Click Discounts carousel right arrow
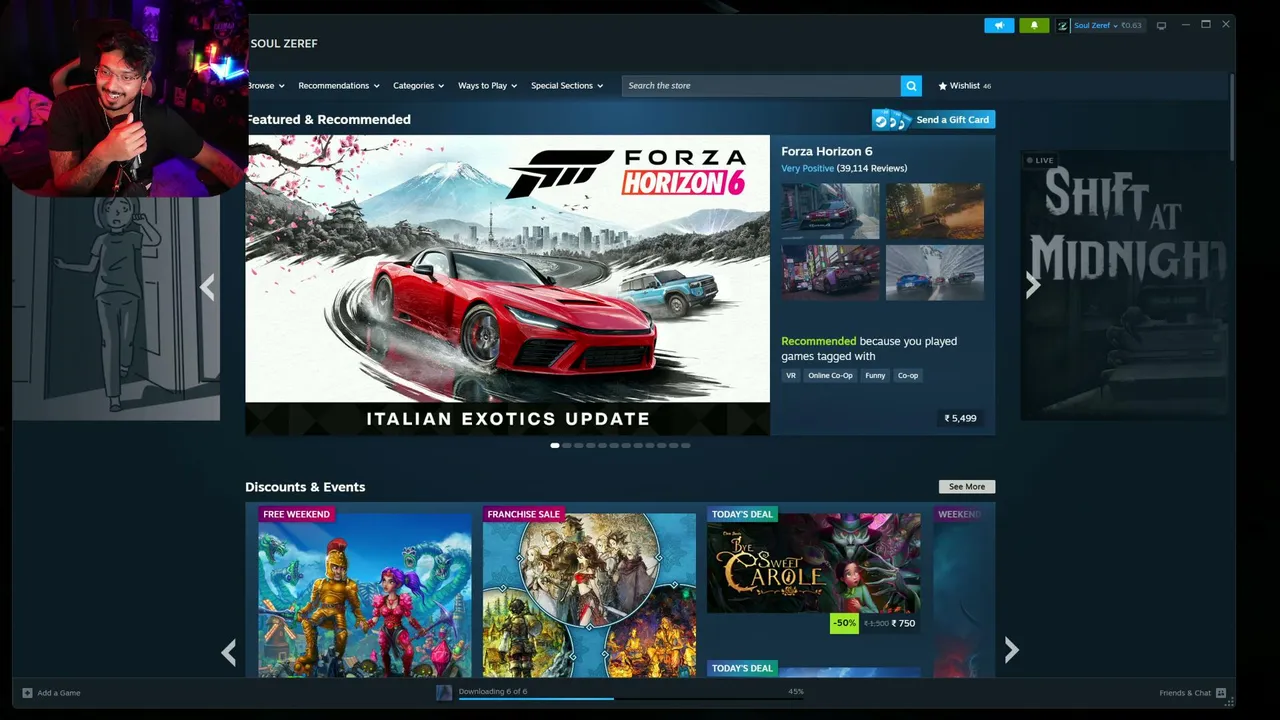The image size is (1280, 720). coord(1011,650)
